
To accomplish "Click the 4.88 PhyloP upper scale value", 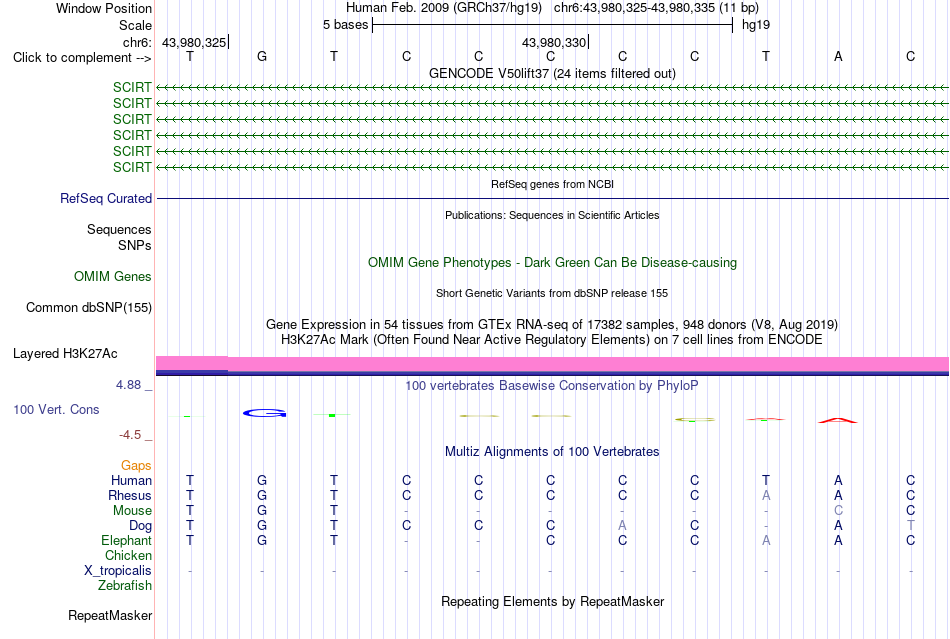I will tap(128, 385).
